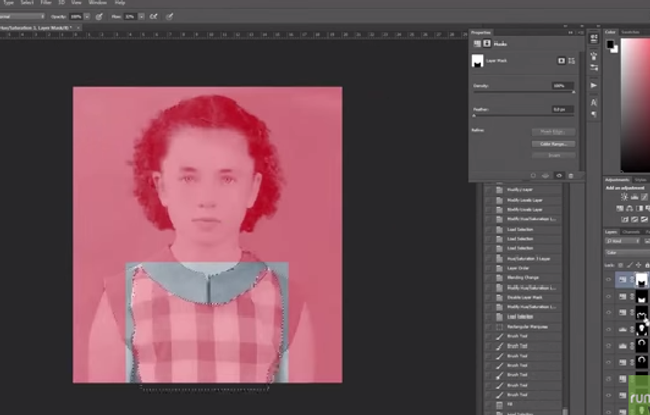The image size is (650, 415).
Task: Hide the topmost selected adjustment layer
Action: tap(609, 280)
